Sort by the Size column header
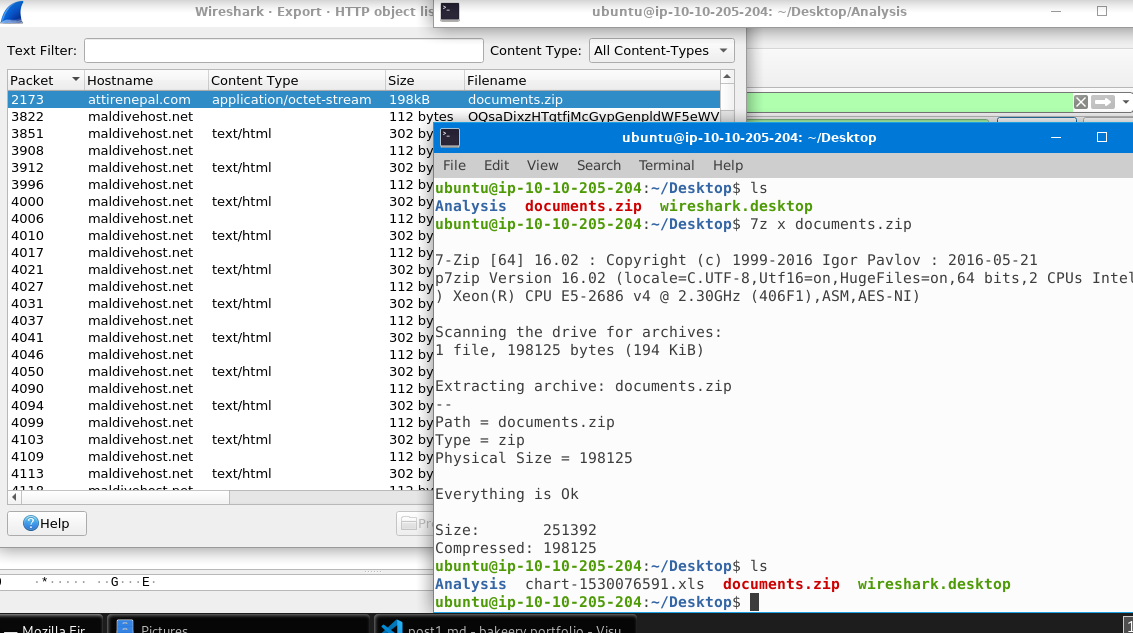 (424, 80)
